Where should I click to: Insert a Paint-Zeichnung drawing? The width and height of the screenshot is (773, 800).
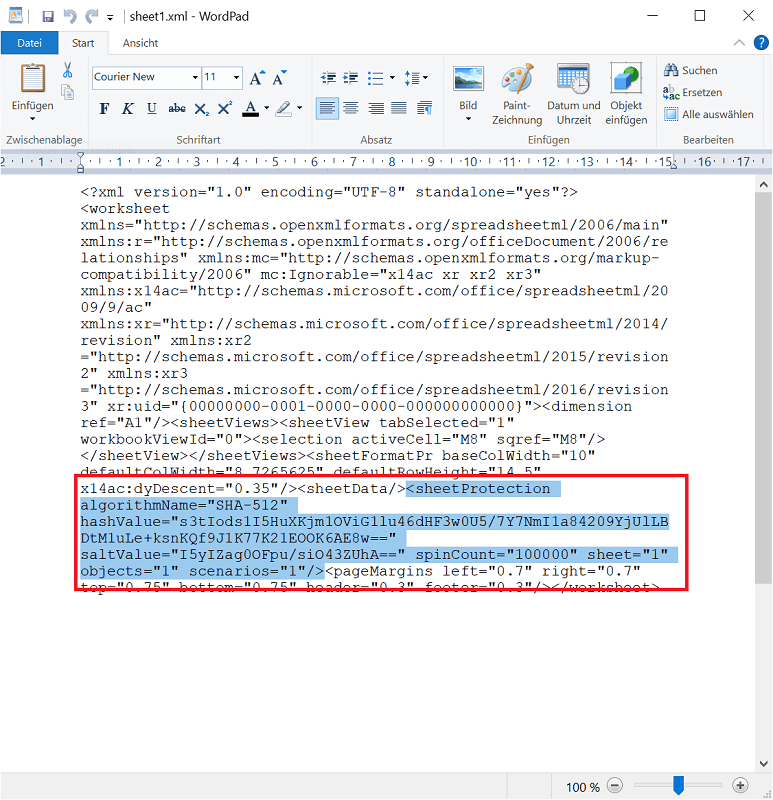click(517, 94)
